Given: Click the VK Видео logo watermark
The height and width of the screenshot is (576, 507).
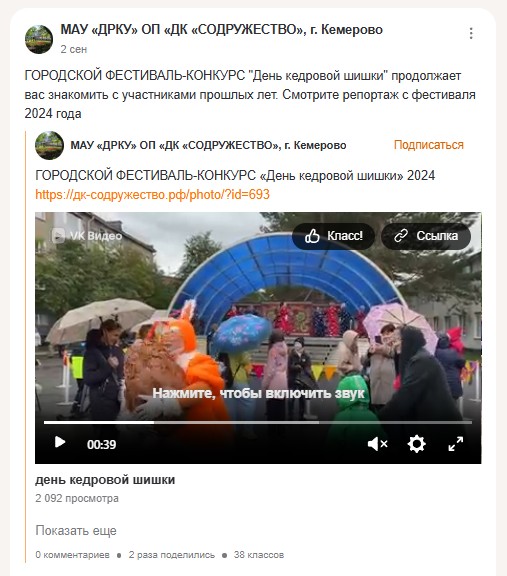Looking at the screenshot, I should (x=87, y=236).
